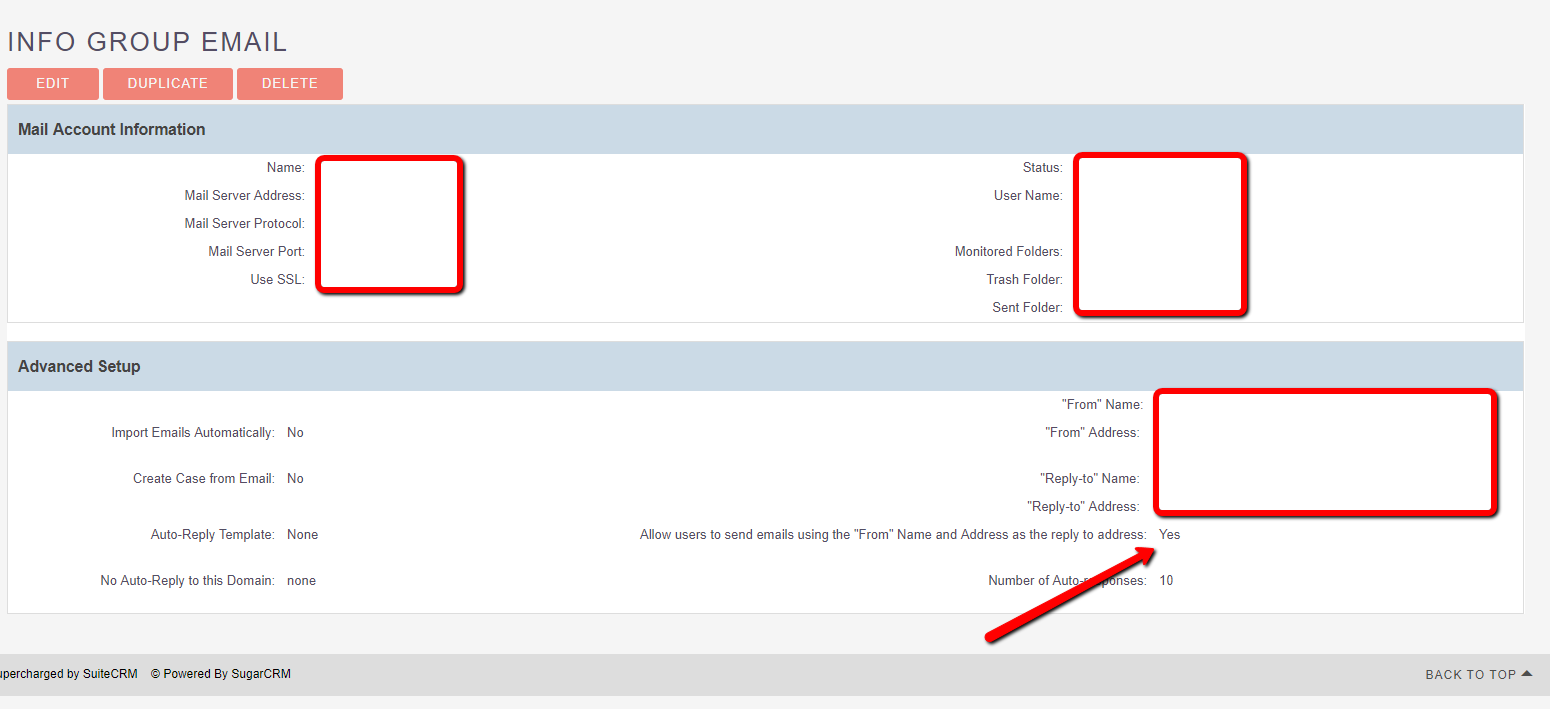
Task: Click the Trash Folder: label
Action: [x=1025, y=280]
